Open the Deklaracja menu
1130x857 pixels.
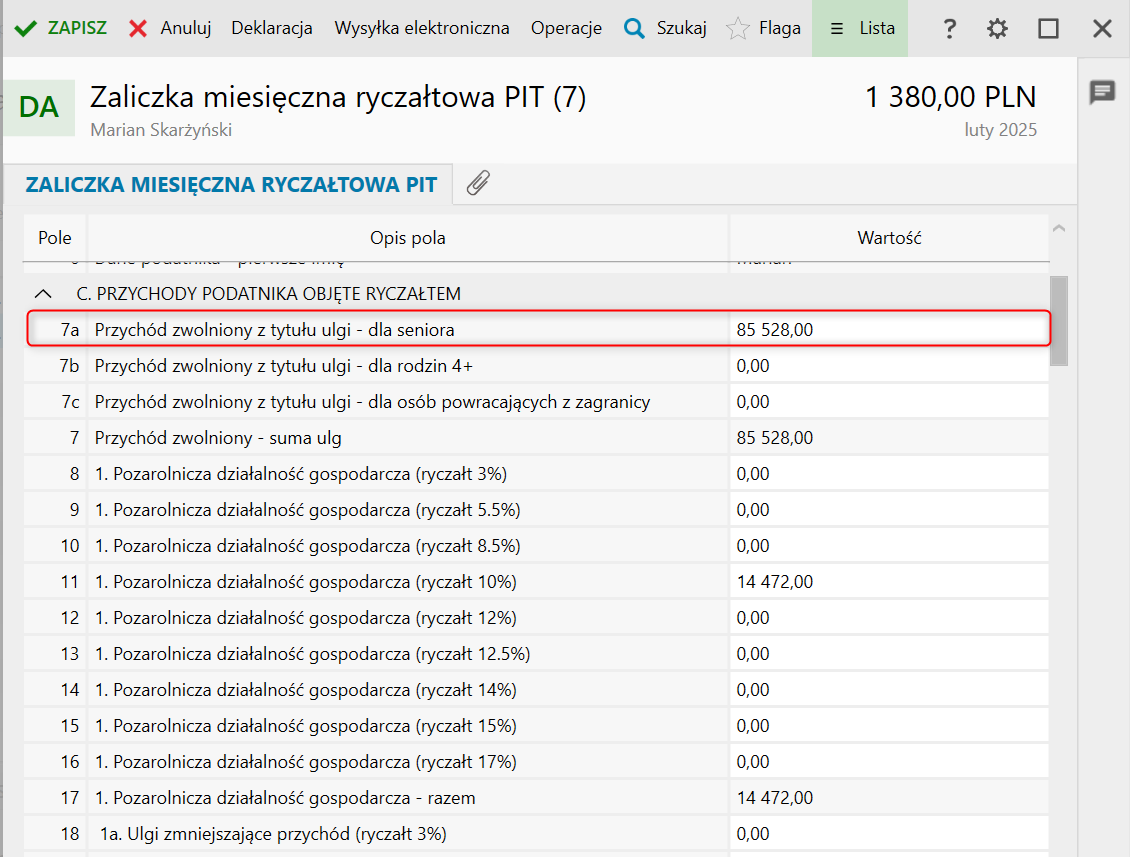click(x=272, y=28)
